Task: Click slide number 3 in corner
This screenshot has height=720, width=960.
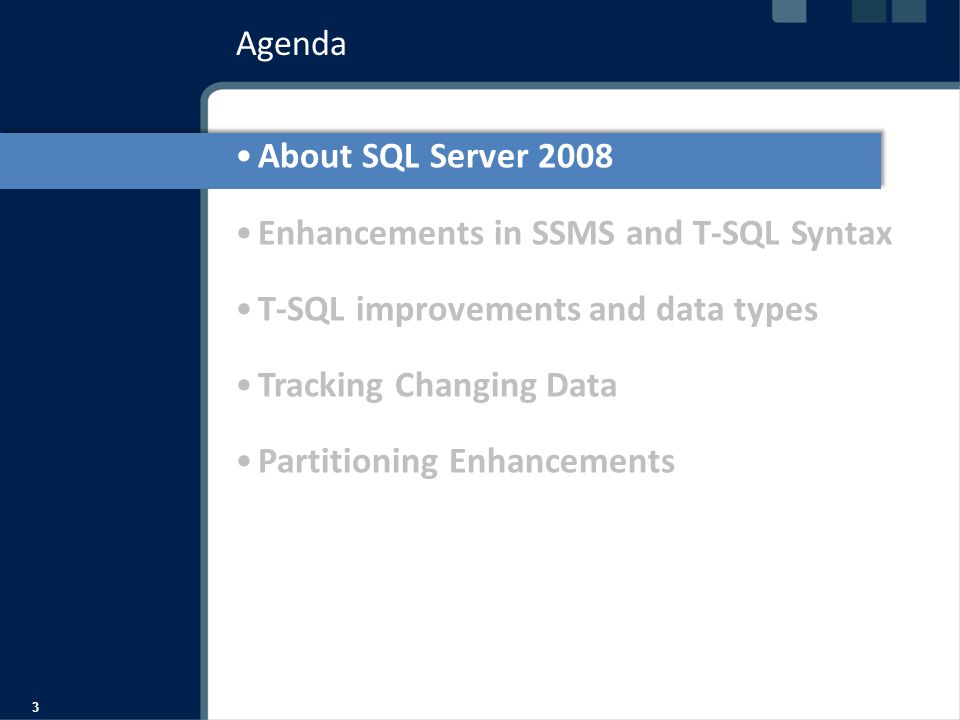Action: pyautogui.click(x=36, y=707)
